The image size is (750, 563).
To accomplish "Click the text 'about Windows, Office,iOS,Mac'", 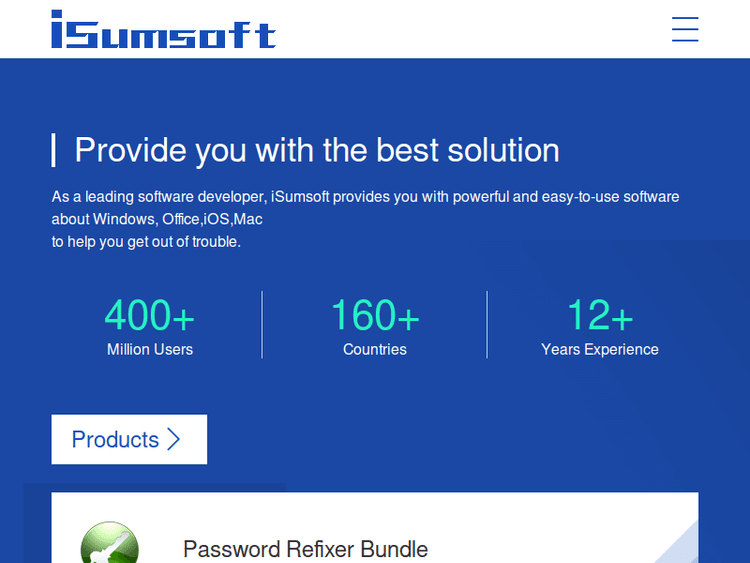I will click(x=157, y=219).
